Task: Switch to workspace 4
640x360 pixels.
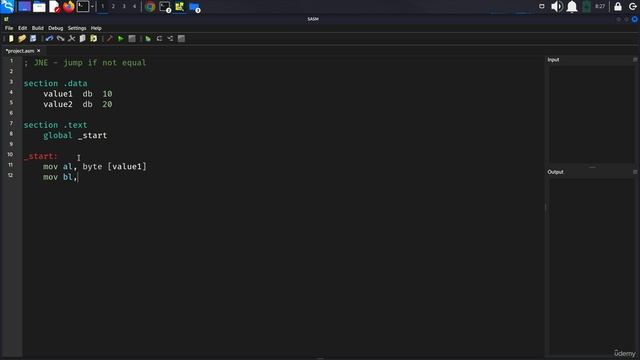Action: click(x=134, y=7)
